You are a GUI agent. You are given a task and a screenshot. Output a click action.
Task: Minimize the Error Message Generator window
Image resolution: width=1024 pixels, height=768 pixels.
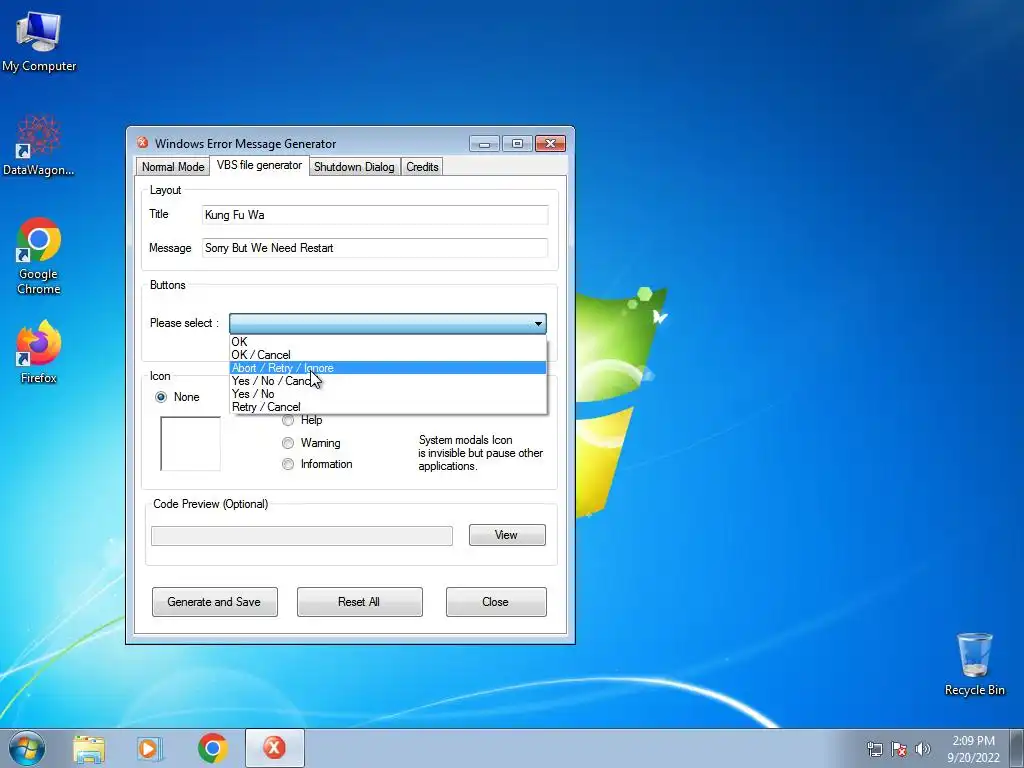[x=484, y=143]
